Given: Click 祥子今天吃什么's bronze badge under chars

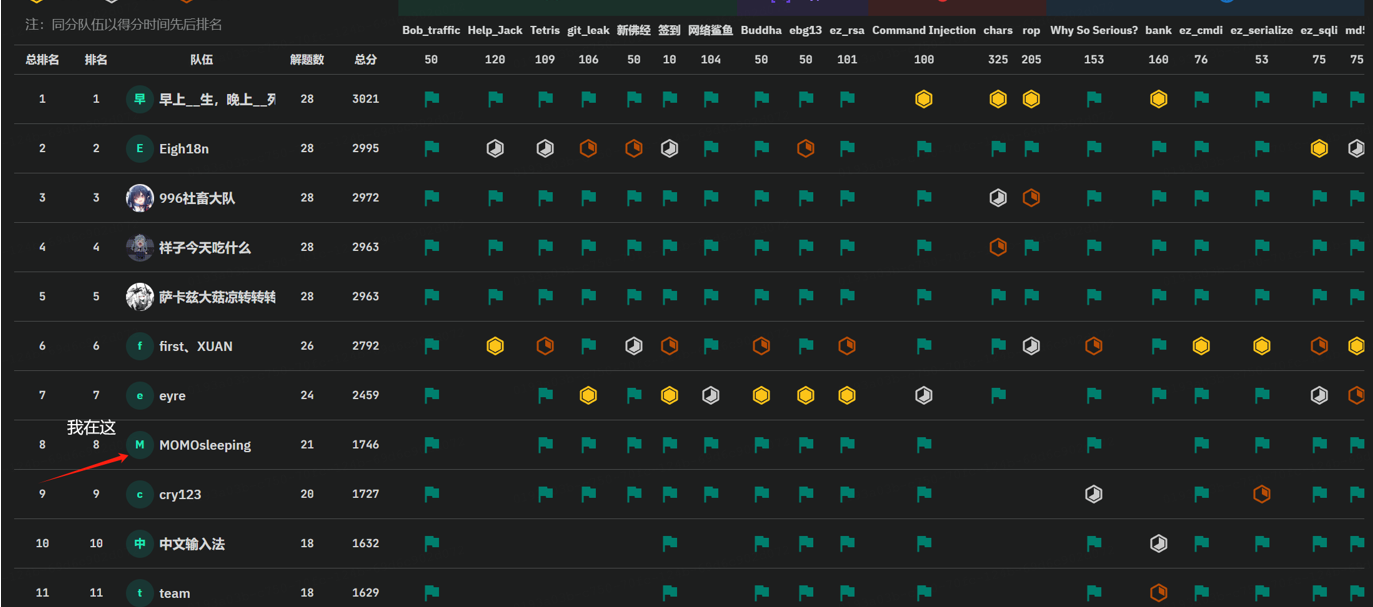Looking at the screenshot, I should [x=997, y=247].
